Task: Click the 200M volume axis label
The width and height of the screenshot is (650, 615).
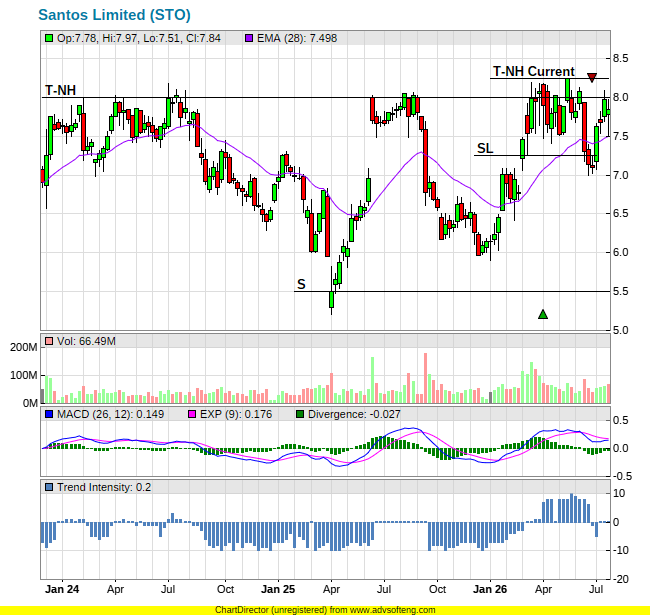Action: 24,347
